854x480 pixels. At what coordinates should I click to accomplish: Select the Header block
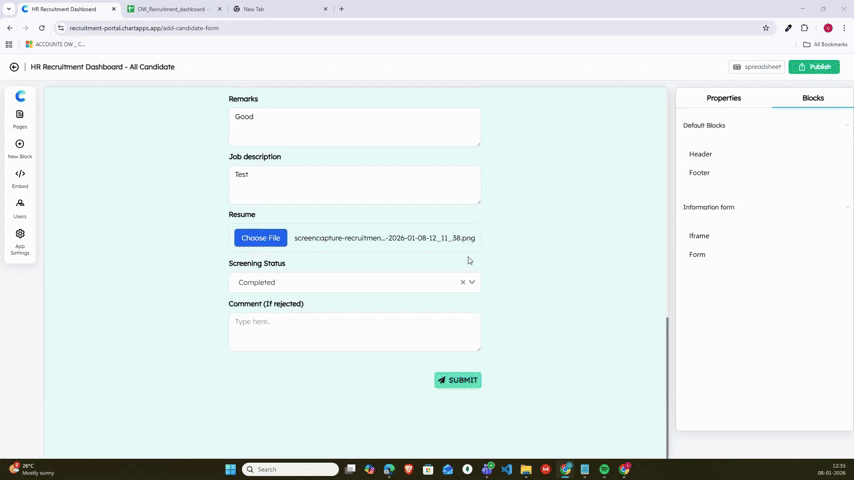[700, 154]
